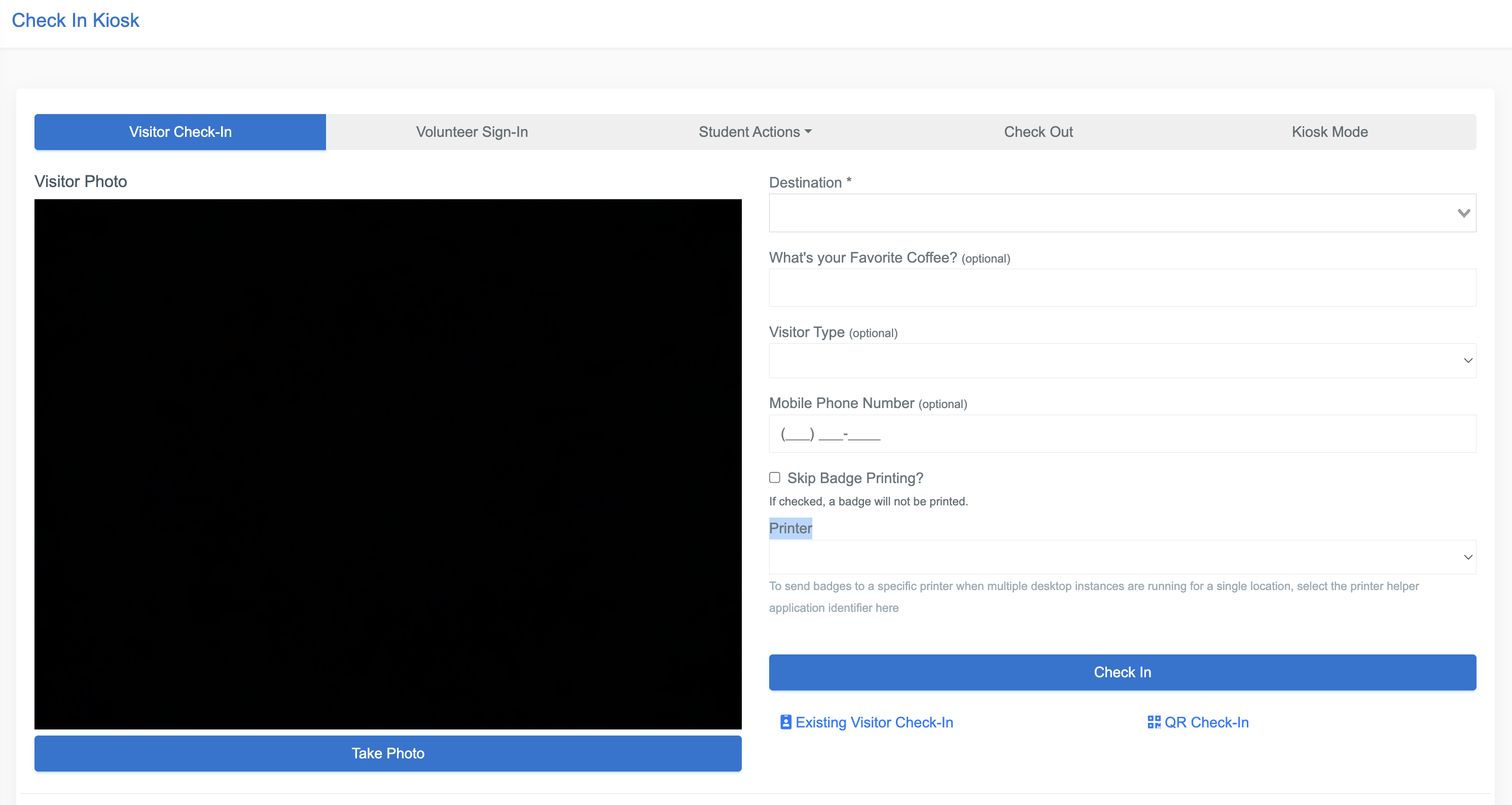The width and height of the screenshot is (1512, 805).
Task: Enable the Skip Badge Printing checkbox
Action: pyautogui.click(x=775, y=478)
